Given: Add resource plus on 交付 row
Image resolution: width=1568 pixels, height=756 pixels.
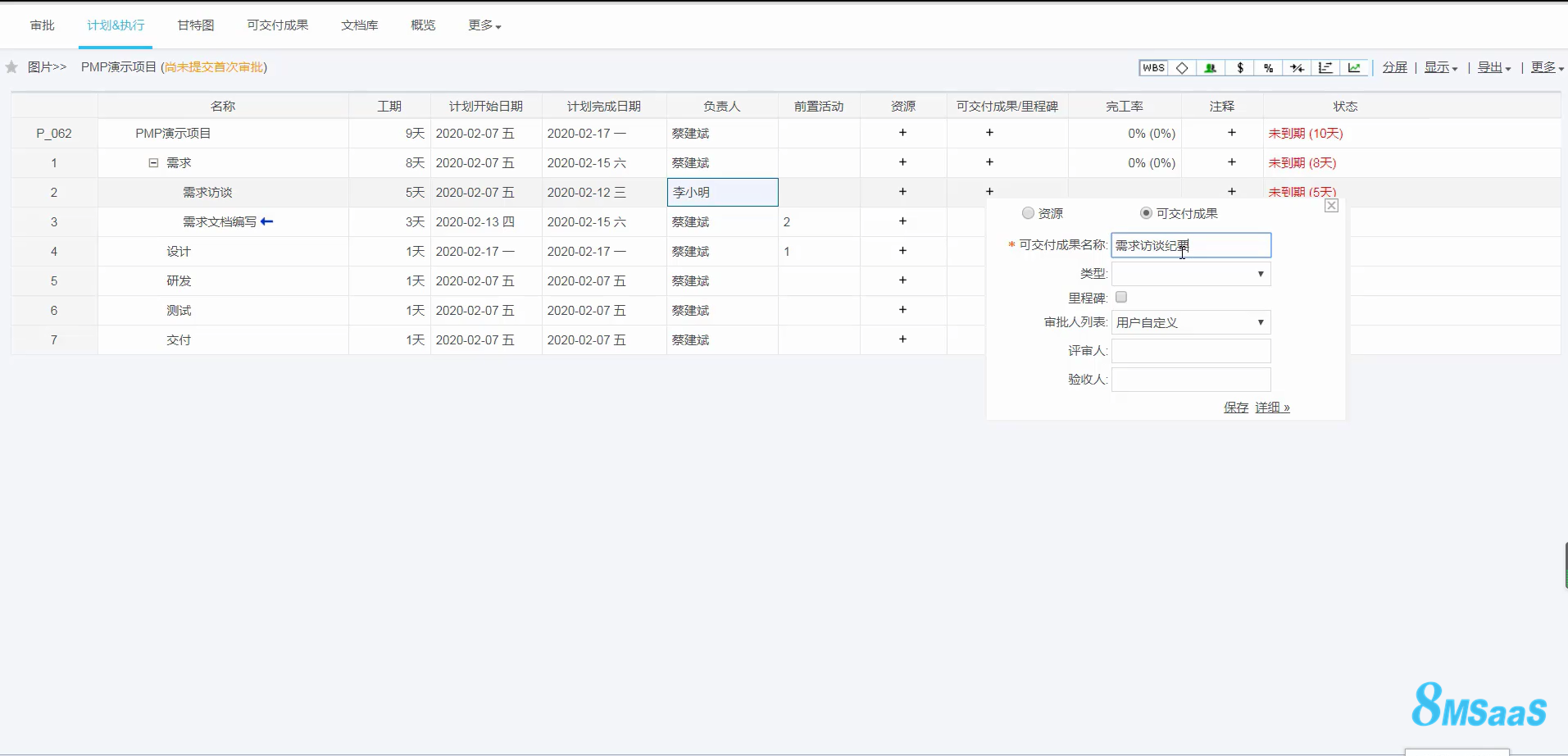Looking at the screenshot, I should point(902,339).
